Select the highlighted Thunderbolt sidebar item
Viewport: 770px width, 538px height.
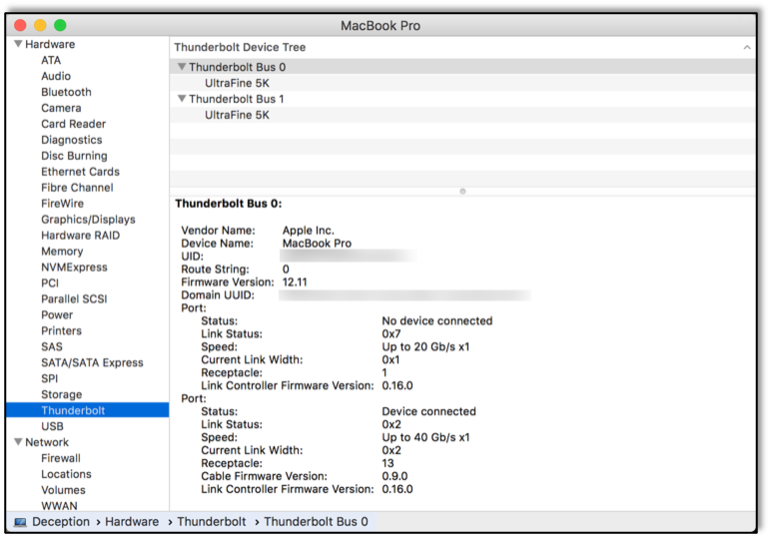point(87,410)
